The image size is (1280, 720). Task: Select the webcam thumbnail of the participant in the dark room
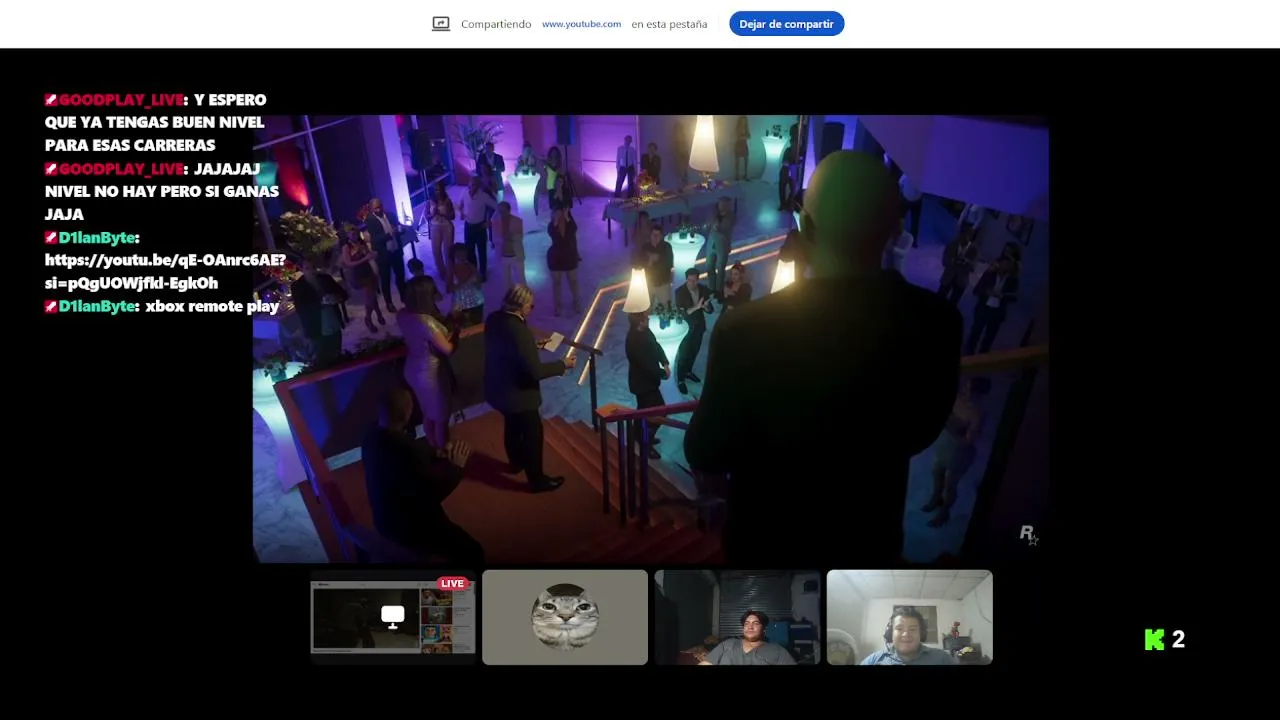737,617
